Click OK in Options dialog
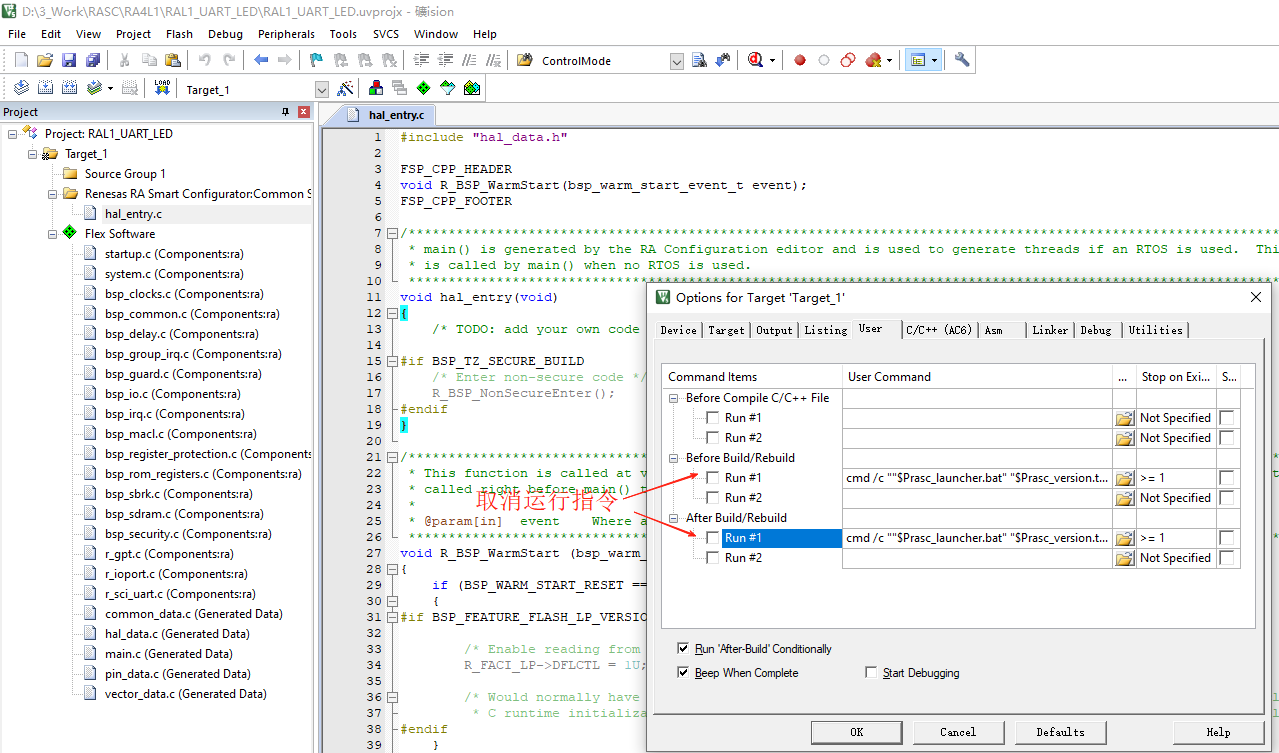The image size is (1279, 753). coord(857,732)
